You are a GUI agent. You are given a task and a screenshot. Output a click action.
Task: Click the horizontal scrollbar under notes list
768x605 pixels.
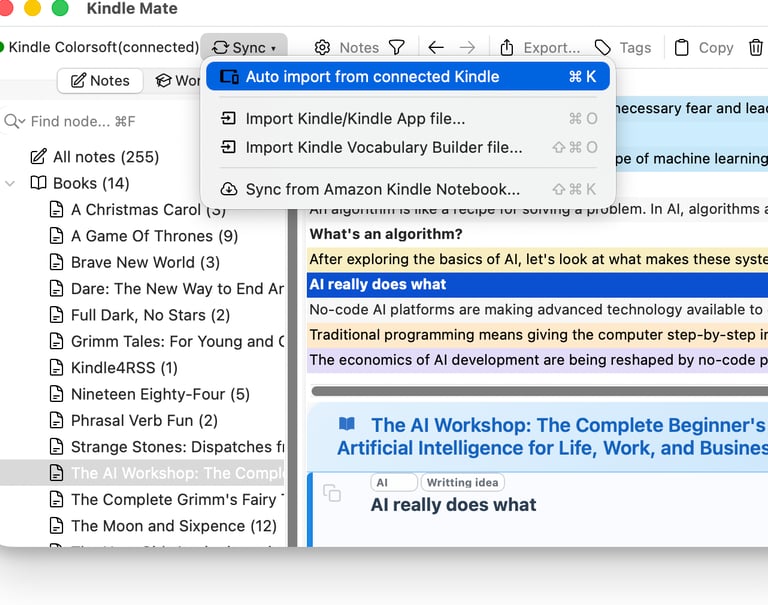[539, 391]
